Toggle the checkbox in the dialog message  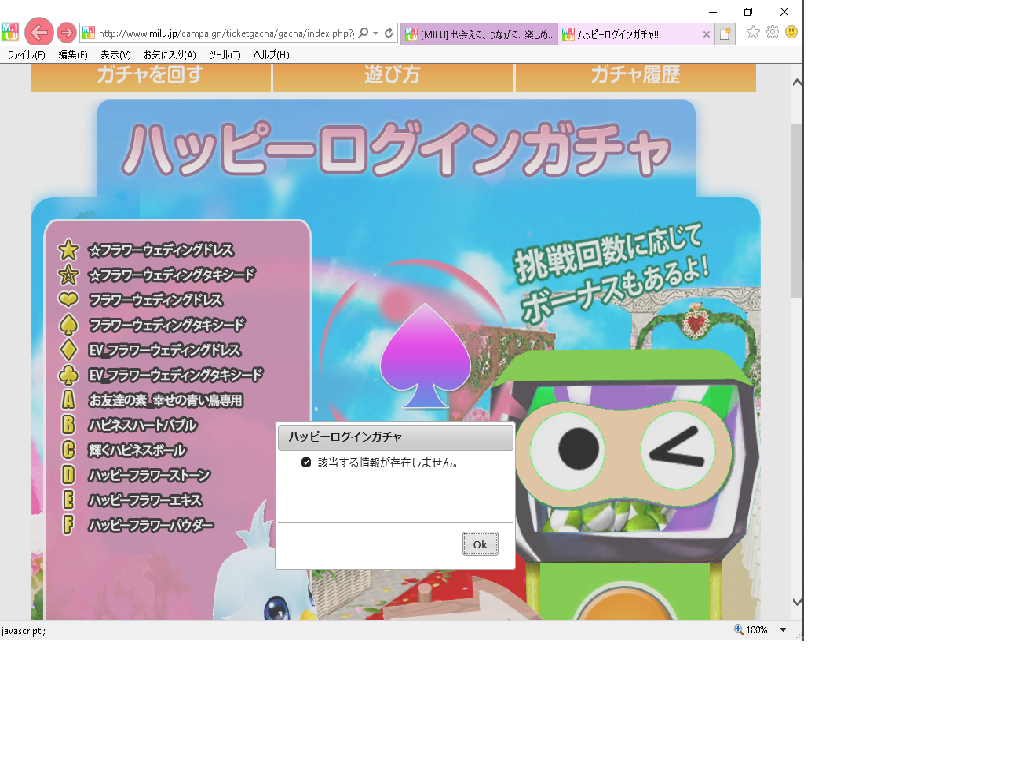306,463
